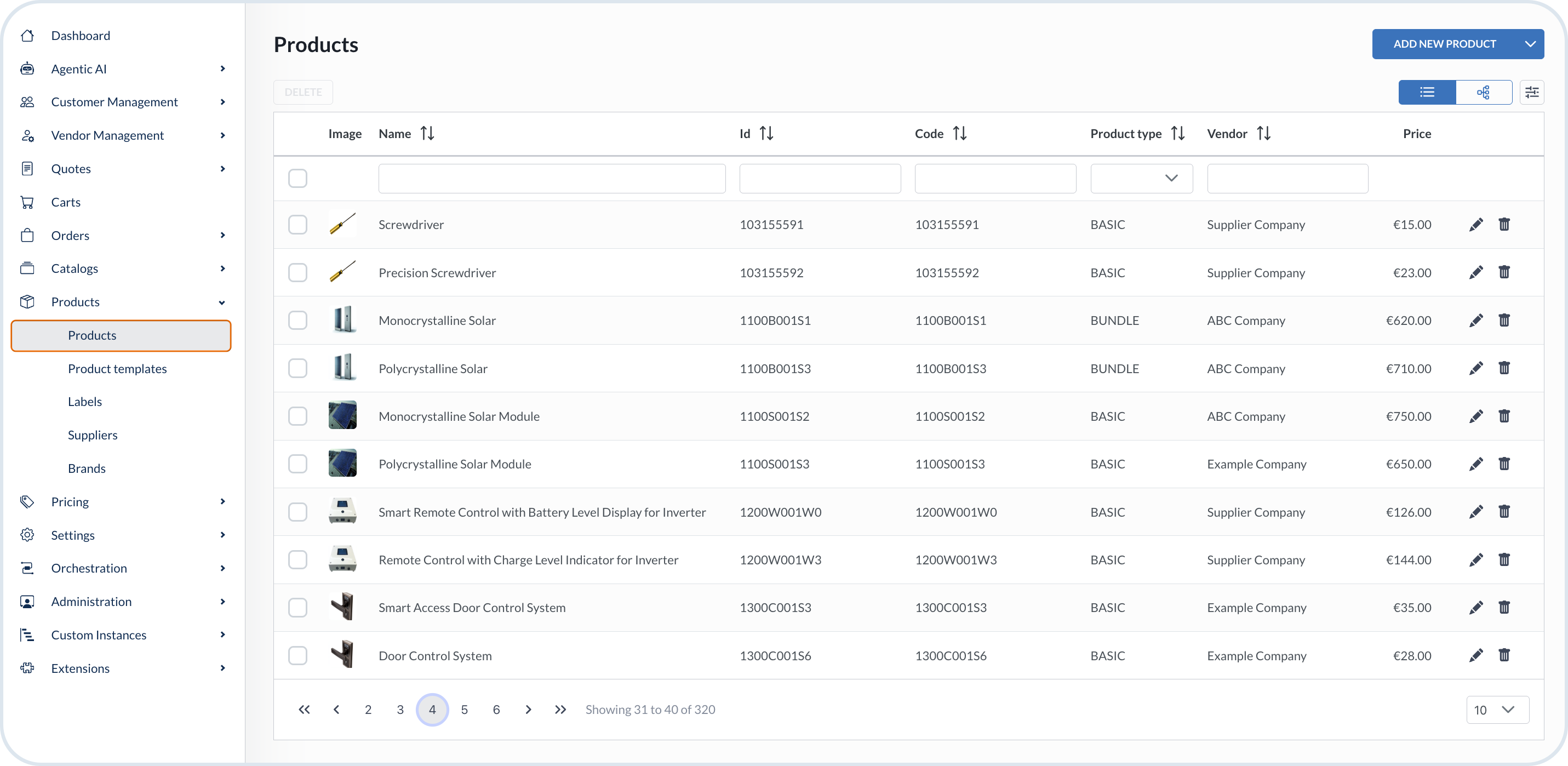Go to page 5 of products

(x=465, y=710)
